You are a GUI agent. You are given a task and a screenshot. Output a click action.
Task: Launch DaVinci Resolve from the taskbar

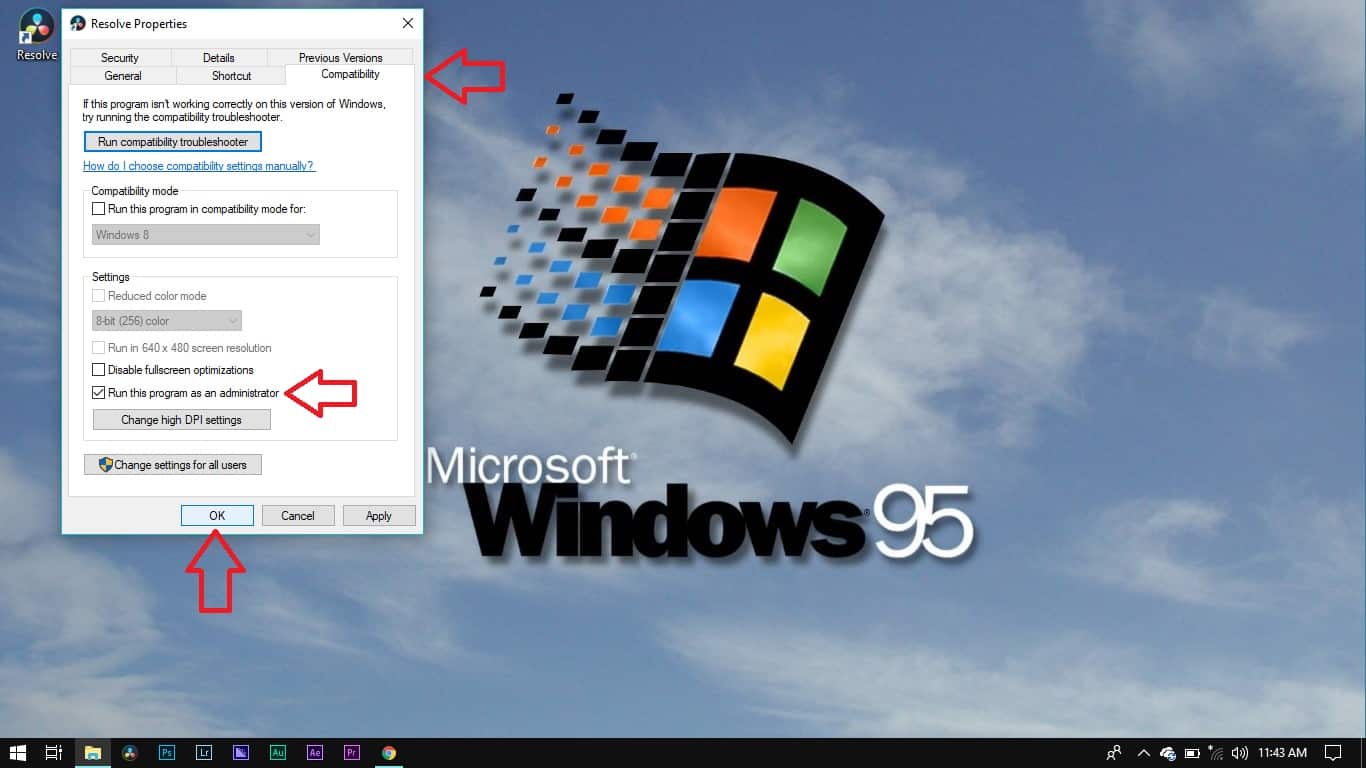tap(129, 753)
